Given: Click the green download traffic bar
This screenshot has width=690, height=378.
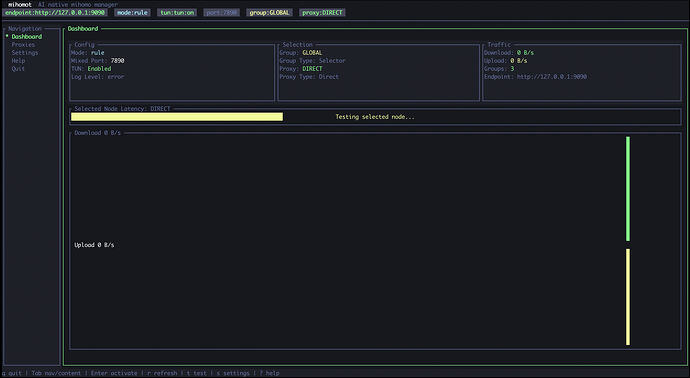Looking at the screenshot, I should coord(628,189).
